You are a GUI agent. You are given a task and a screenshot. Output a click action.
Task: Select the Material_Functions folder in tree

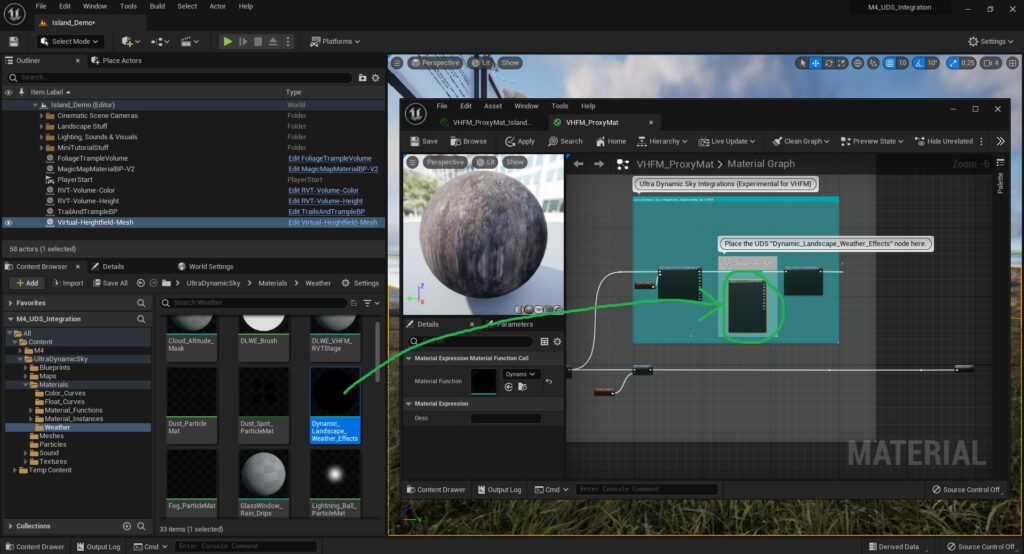pos(73,410)
